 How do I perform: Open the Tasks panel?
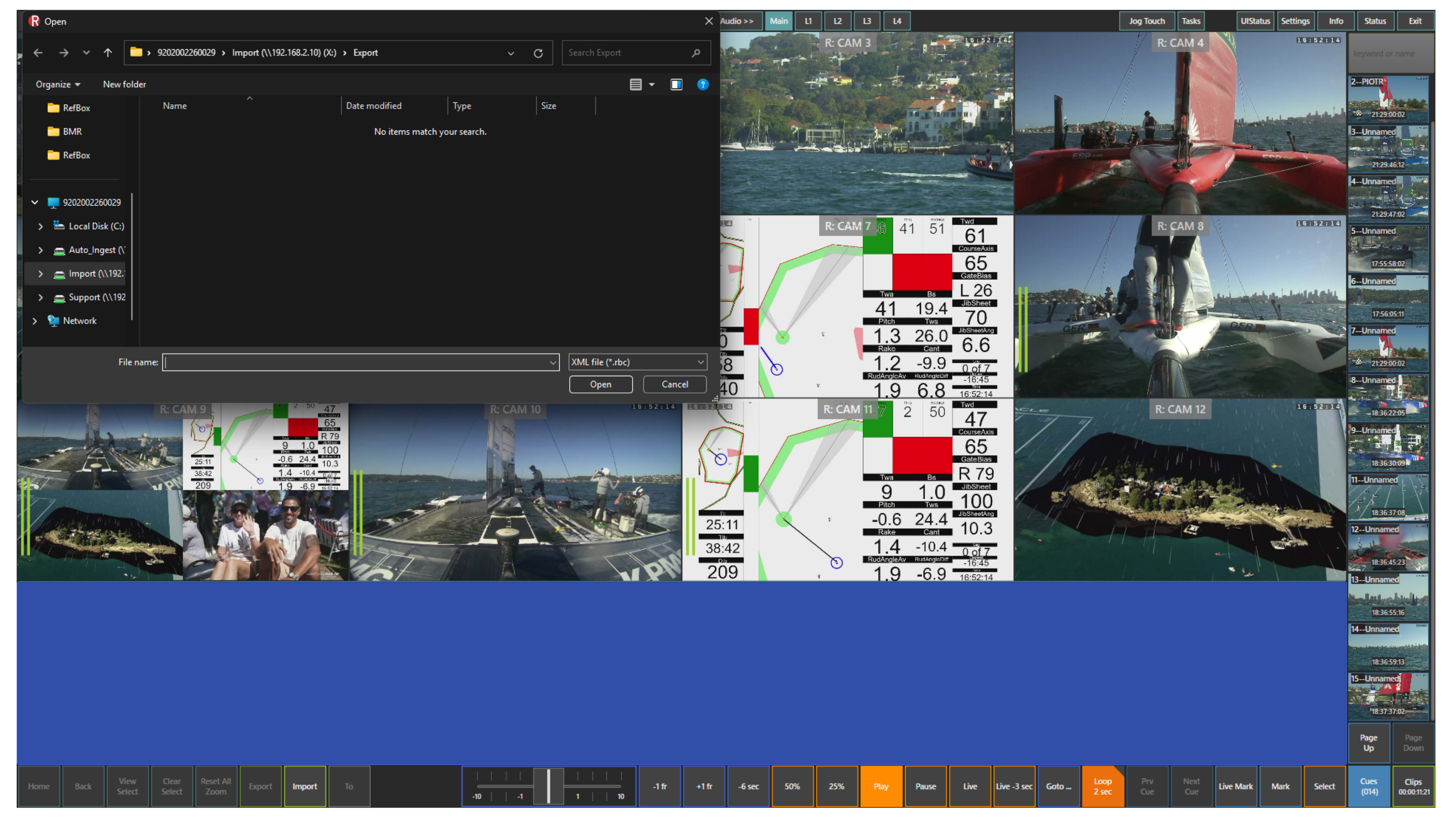pos(1191,21)
